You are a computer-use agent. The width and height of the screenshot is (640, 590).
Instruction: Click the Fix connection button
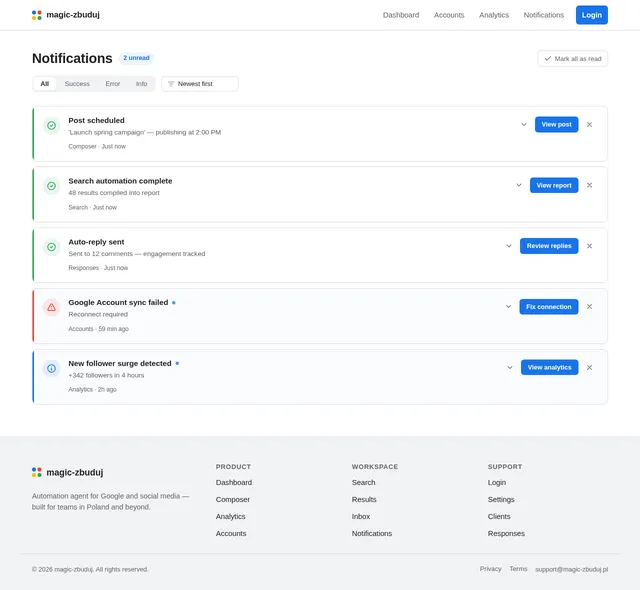click(549, 307)
